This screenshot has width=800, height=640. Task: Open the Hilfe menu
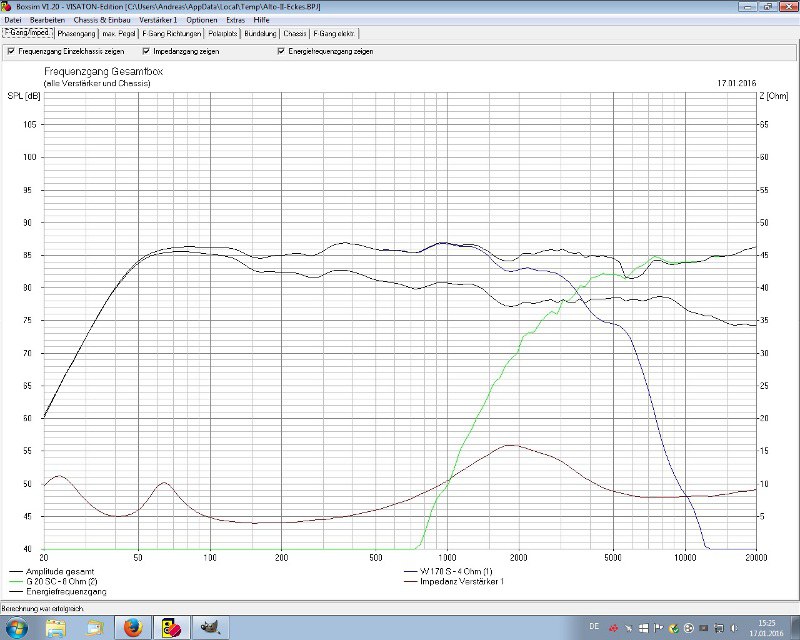point(261,20)
